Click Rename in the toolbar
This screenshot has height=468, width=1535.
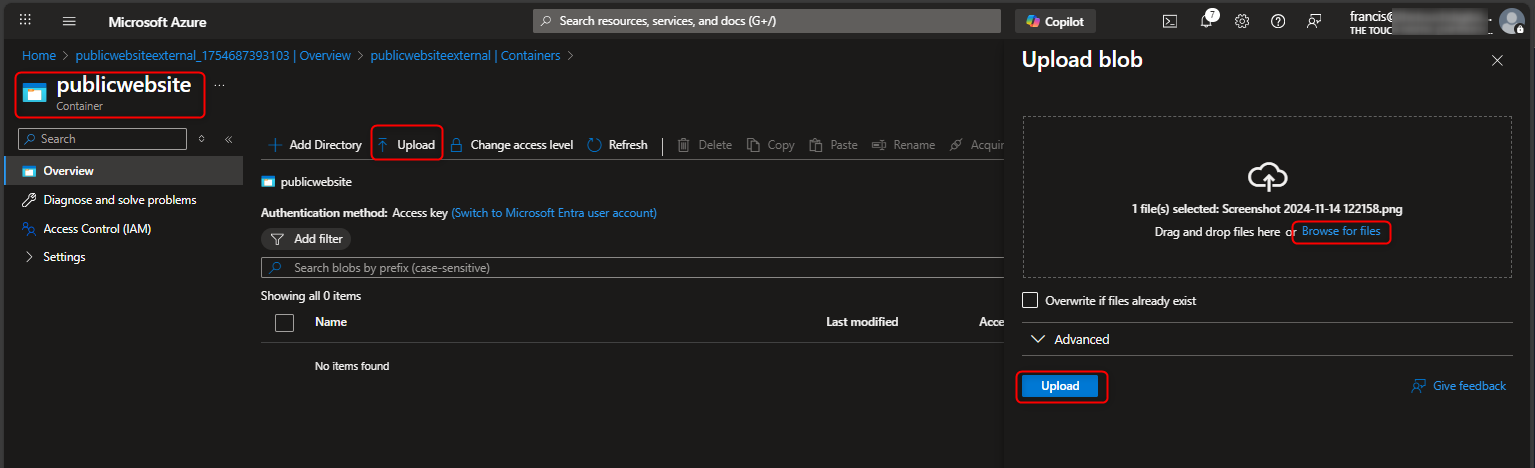pyautogui.click(x=903, y=145)
